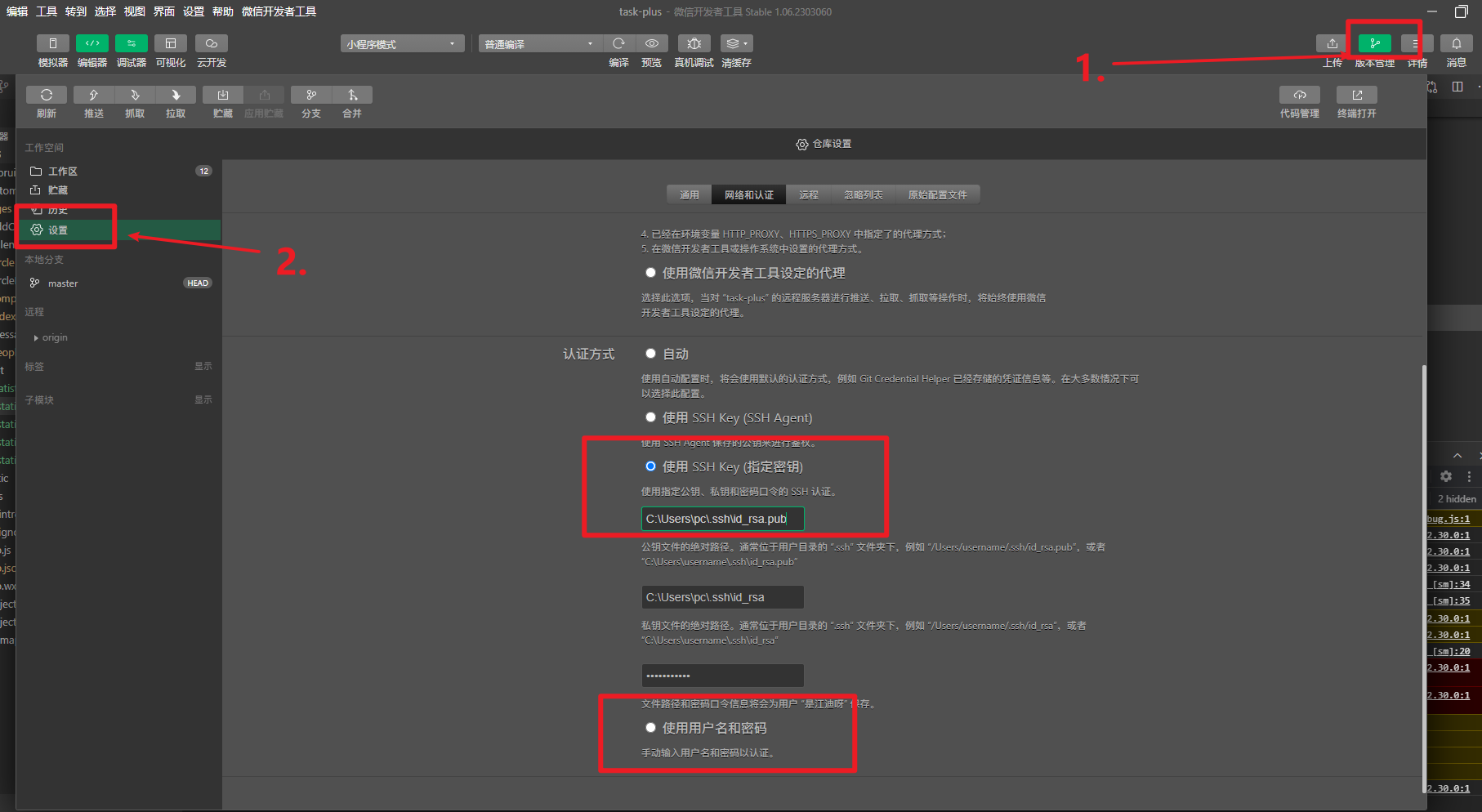Select 设置 in the workspace sidebar
The height and width of the screenshot is (812, 1482).
pos(119,230)
